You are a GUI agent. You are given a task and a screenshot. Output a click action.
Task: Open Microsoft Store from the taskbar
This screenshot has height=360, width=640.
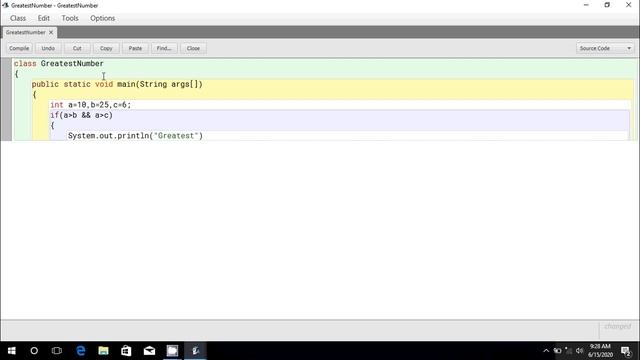click(126, 351)
